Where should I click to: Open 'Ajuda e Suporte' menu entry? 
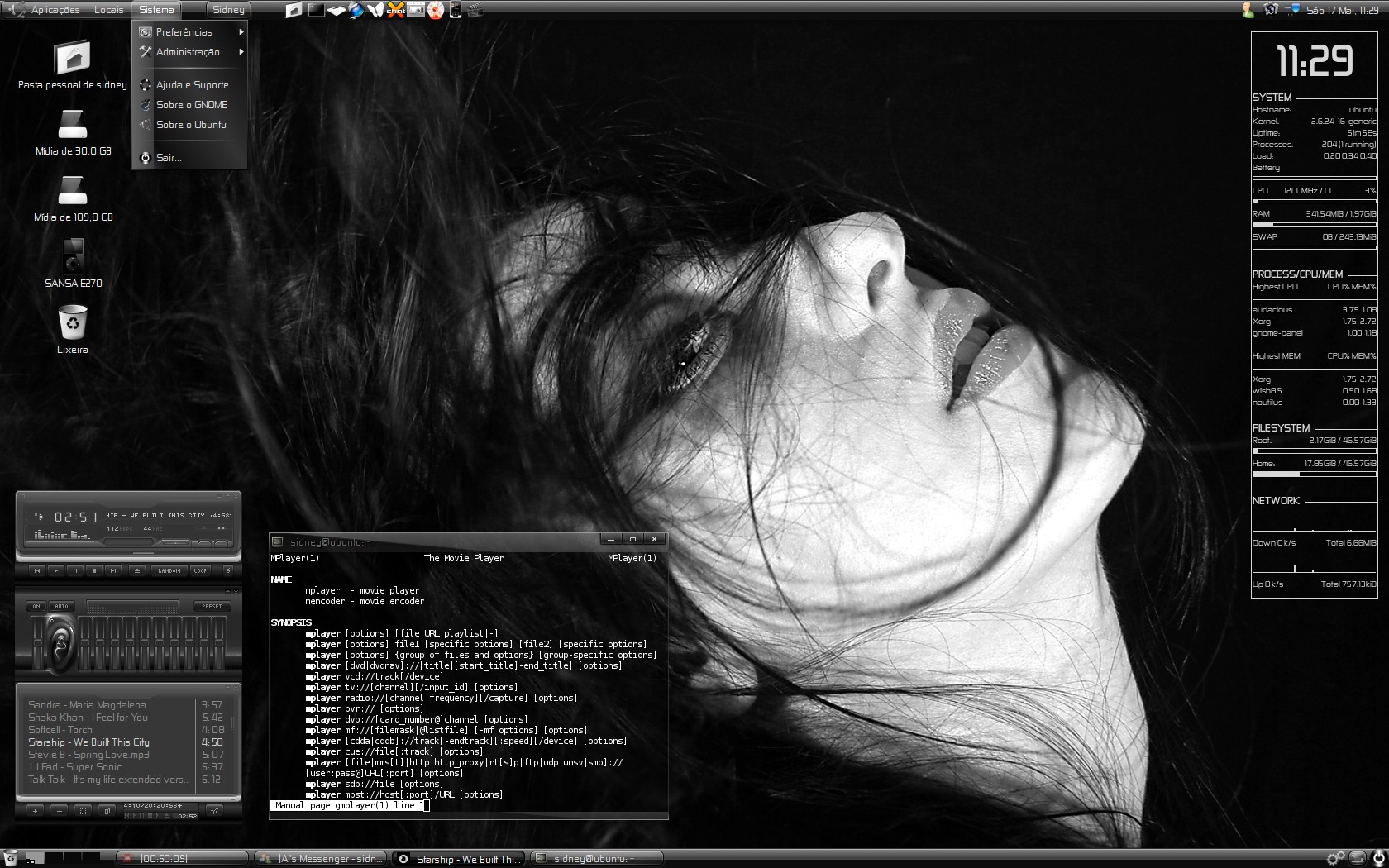(x=189, y=85)
